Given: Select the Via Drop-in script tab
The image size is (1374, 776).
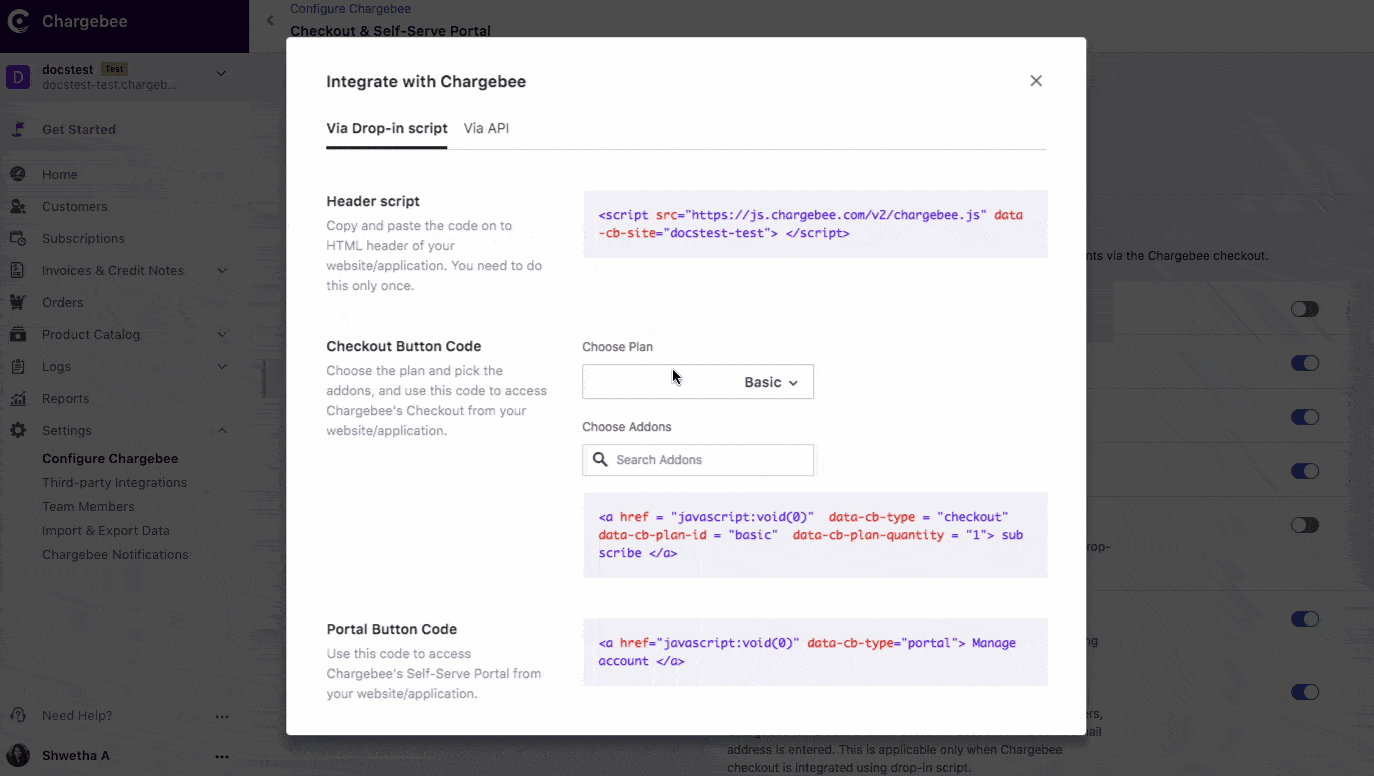Looking at the screenshot, I should pos(386,128).
